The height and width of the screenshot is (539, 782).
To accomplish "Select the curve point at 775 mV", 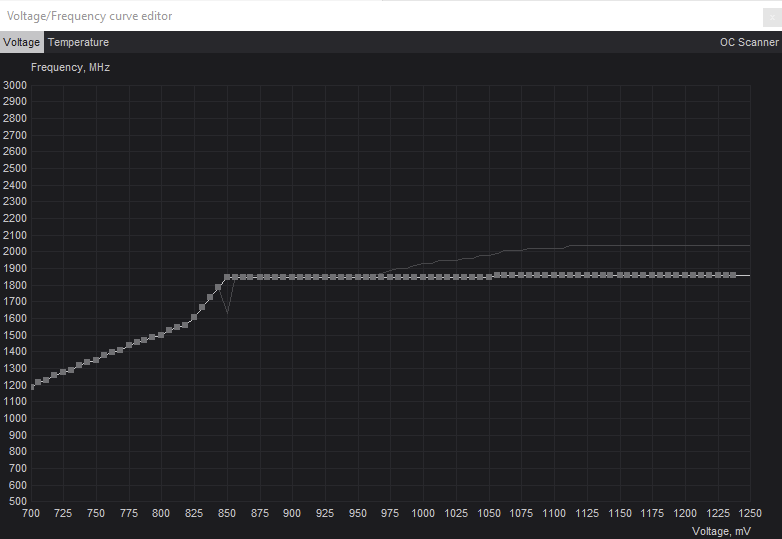I will (x=129, y=345).
